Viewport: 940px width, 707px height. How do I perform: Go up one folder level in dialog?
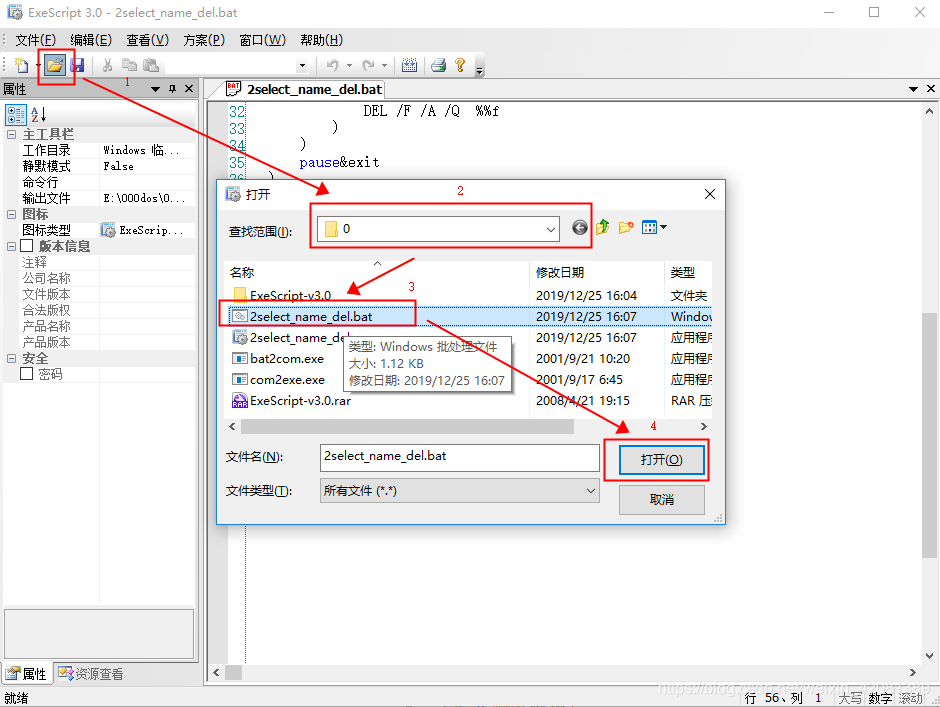pyautogui.click(x=602, y=227)
